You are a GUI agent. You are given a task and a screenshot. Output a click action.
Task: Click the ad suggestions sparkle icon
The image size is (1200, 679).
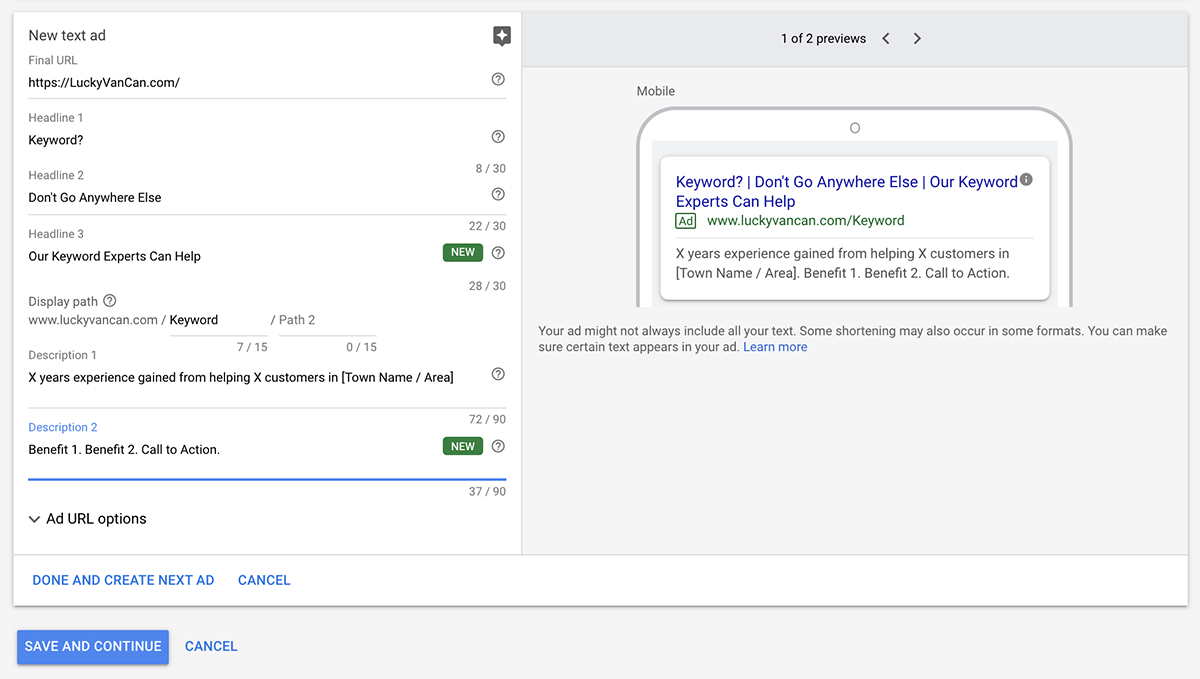tap(502, 36)
